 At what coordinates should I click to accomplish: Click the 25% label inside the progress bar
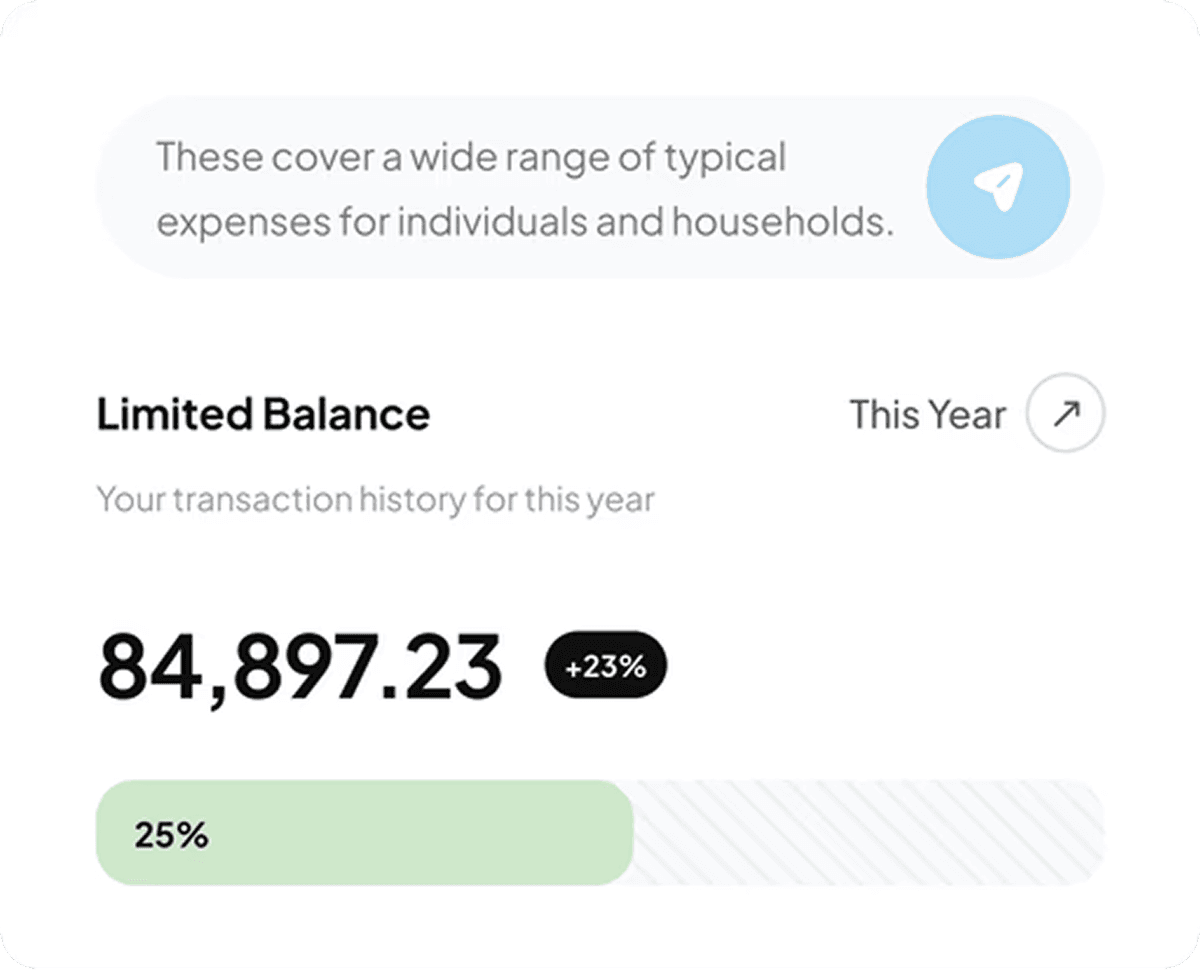click(x=171, y=835)
